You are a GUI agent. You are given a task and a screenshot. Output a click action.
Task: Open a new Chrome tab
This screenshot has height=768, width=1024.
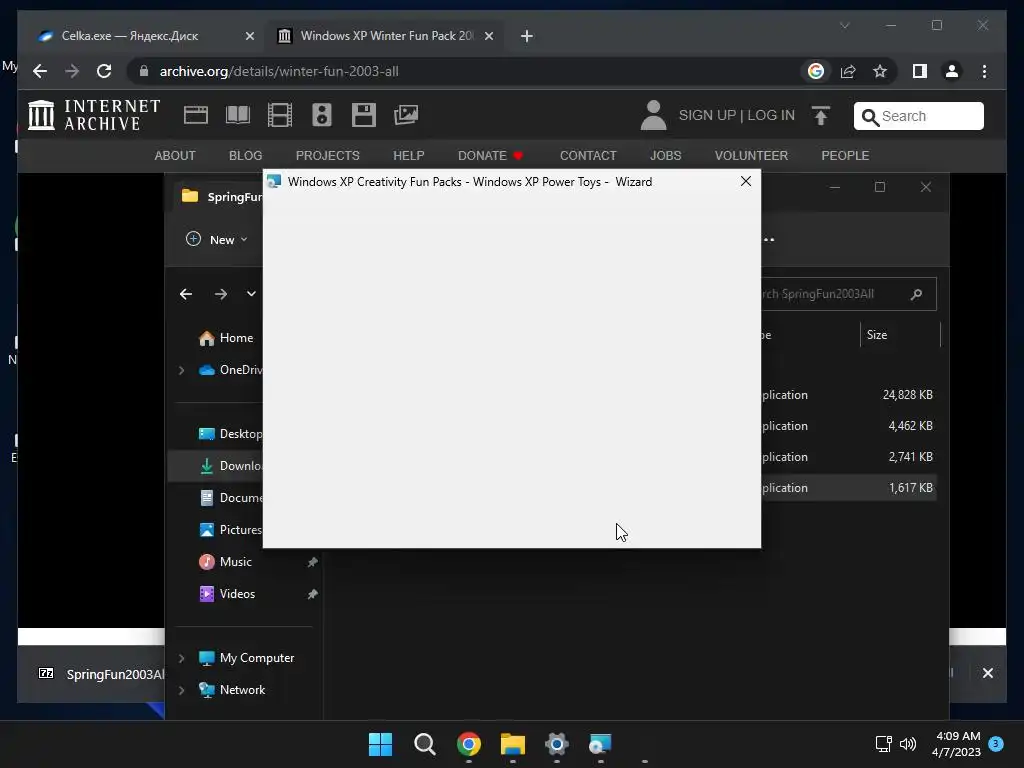[526, 36]
